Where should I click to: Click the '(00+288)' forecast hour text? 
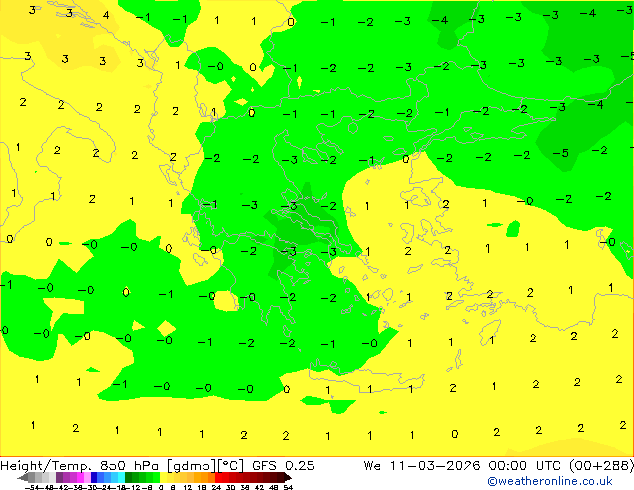(601, 466)
